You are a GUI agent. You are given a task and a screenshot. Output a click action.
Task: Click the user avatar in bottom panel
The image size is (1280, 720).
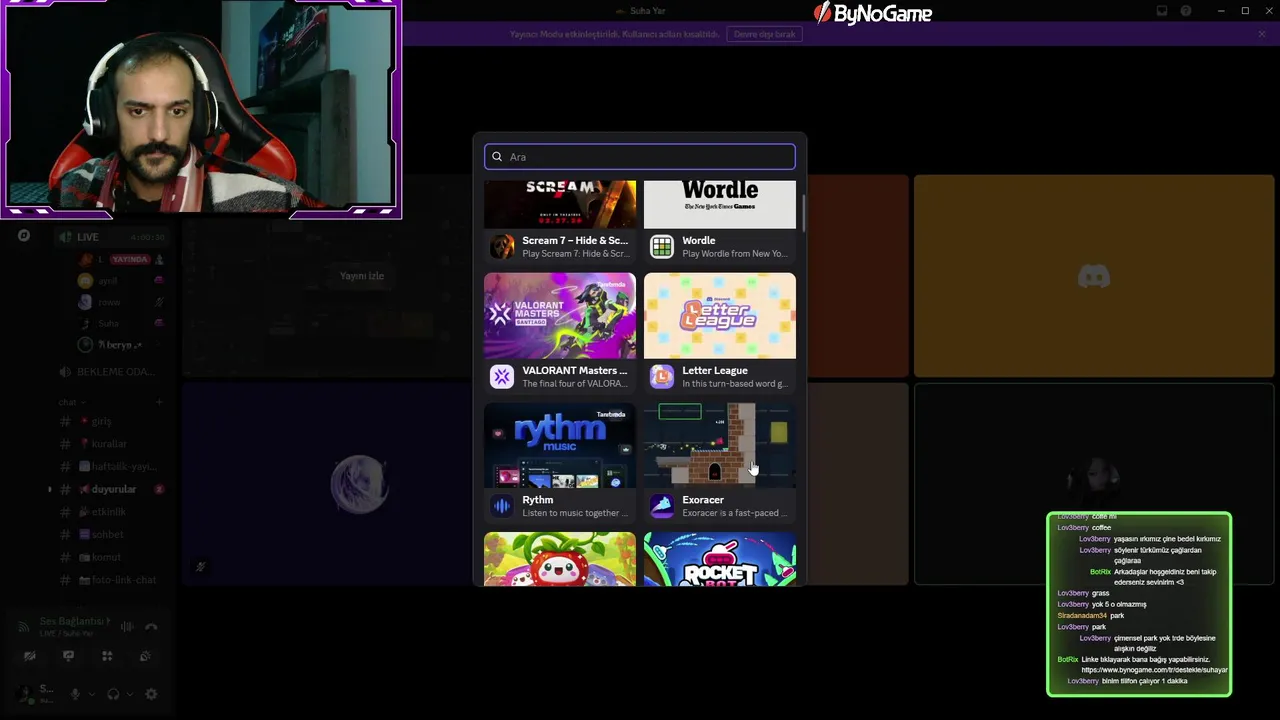coord(24,693)
